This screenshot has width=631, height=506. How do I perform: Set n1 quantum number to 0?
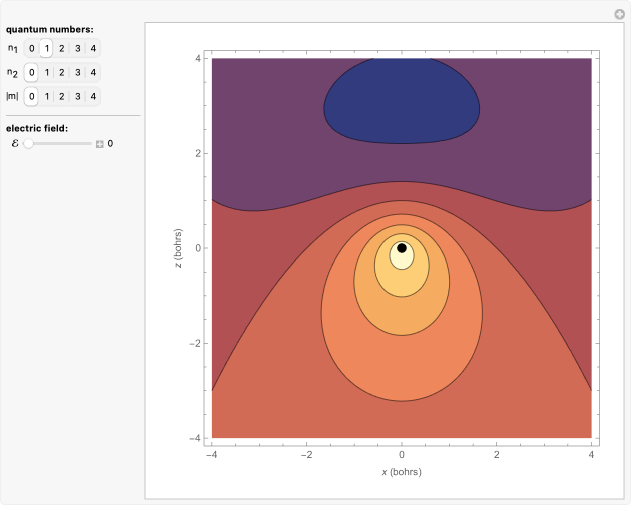tap(32, 48)
